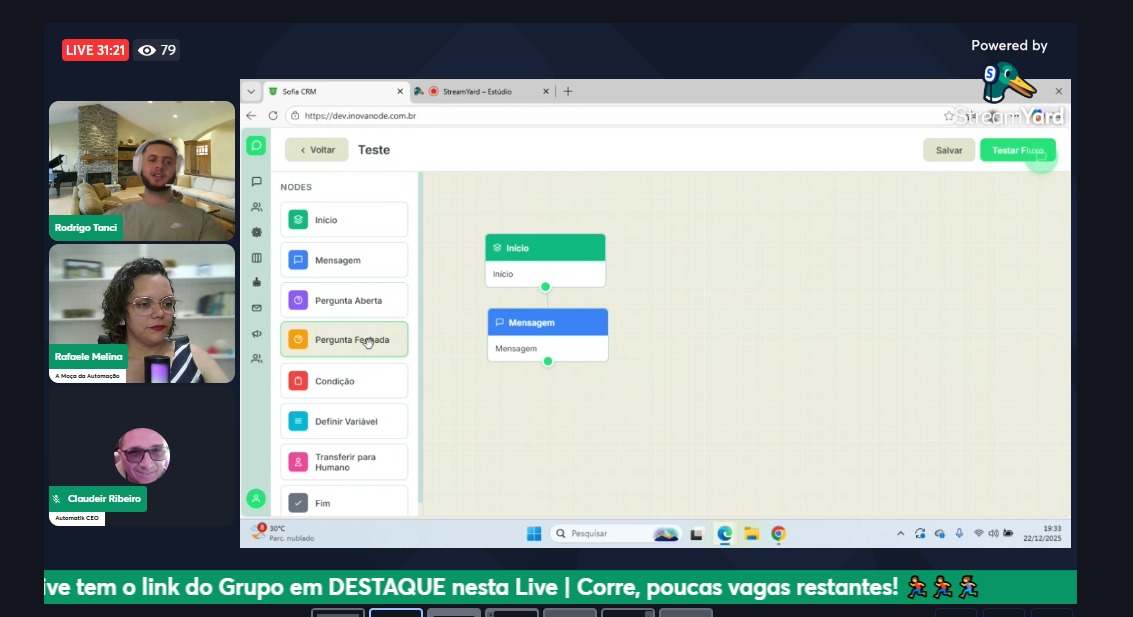This screenshot has width=1133, height=617.
Task: Choose the Transferir para Humano node
Action: [x=344, y=462]
